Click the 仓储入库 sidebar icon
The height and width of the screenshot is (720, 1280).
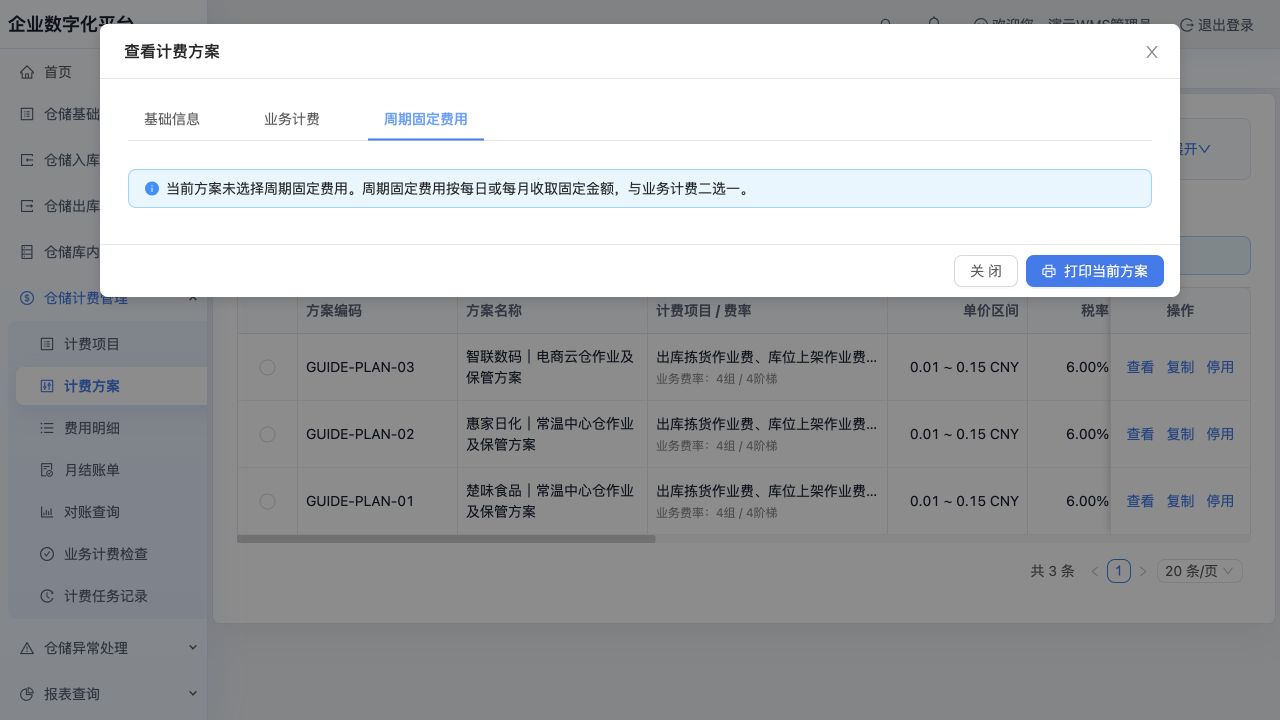[27, 160]
